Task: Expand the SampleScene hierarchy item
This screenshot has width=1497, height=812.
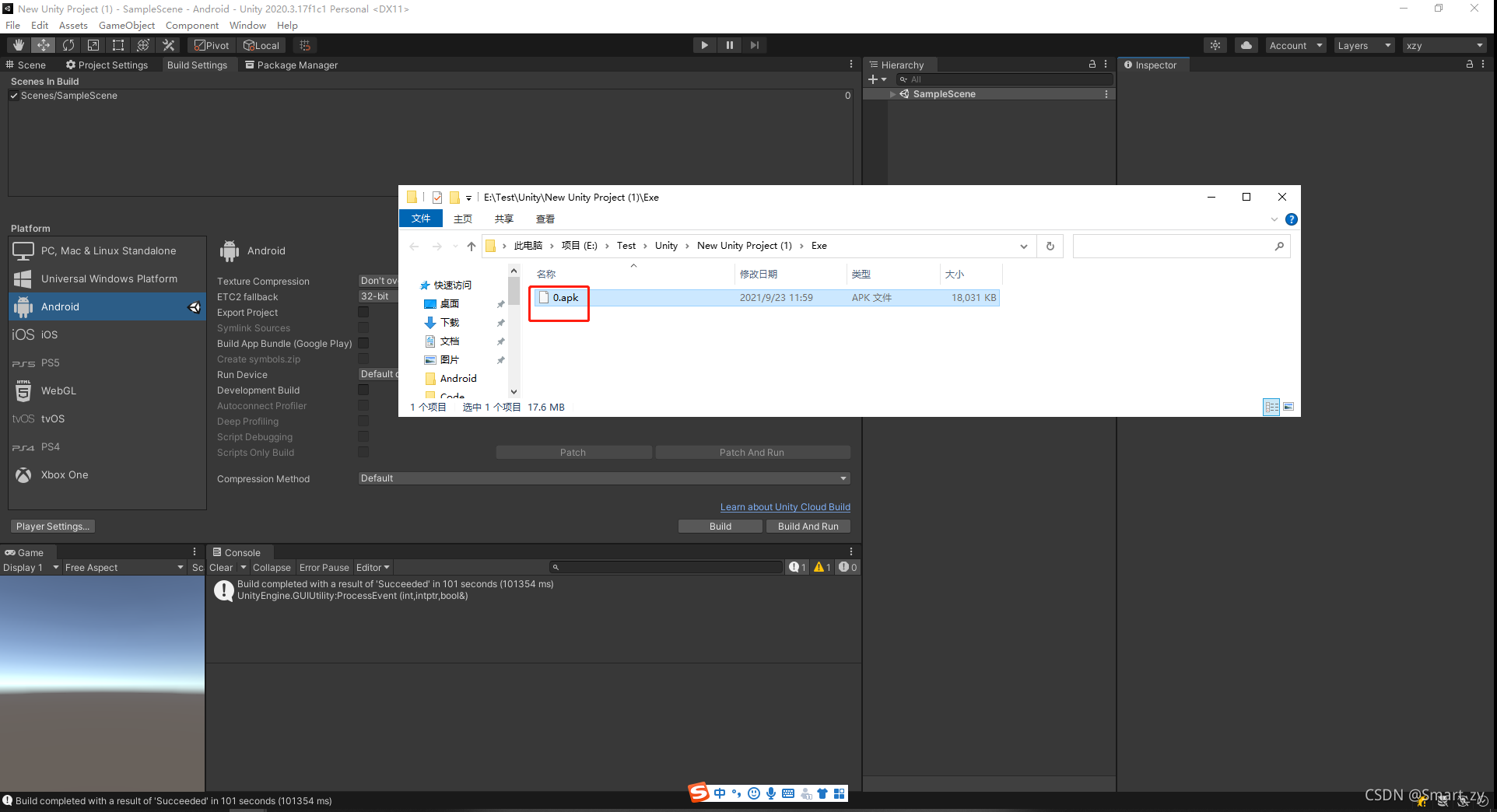Action: tap(892, 94)
